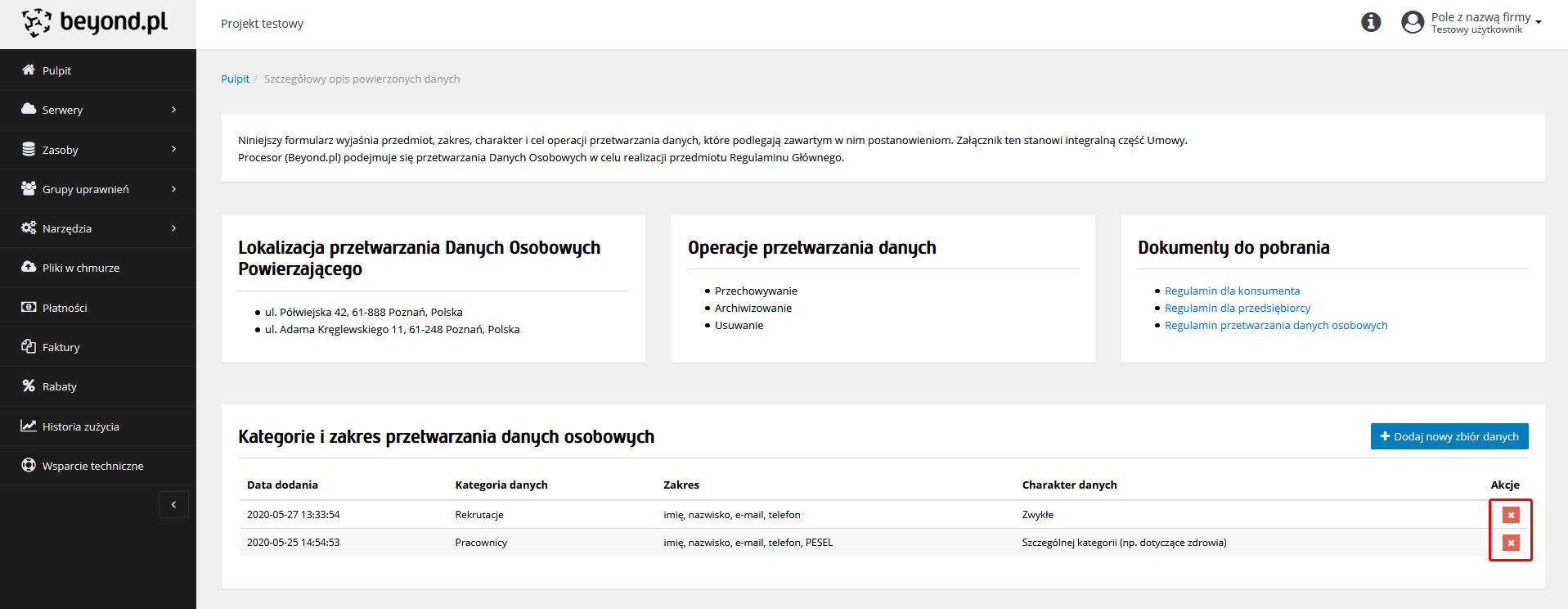Click the Płatności money icon
Viewport: 1568px width, 609px height.
click(29, 307)
